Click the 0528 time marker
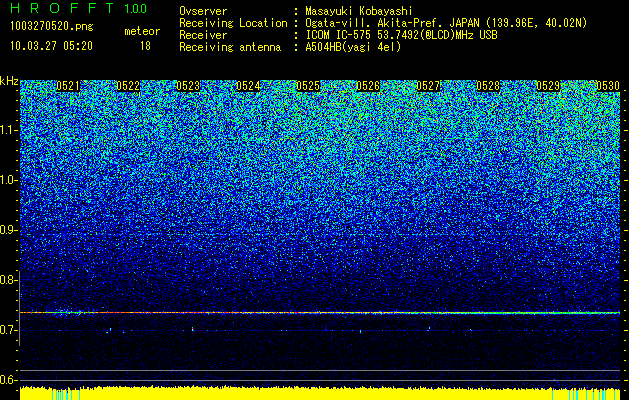This screenshot has width=629, height=400. [488, 86]
